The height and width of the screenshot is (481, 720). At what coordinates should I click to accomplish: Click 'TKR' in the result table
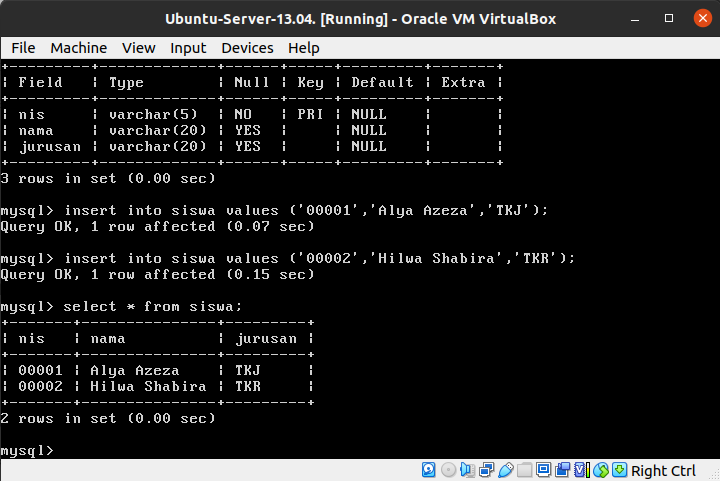pos(248,386)
